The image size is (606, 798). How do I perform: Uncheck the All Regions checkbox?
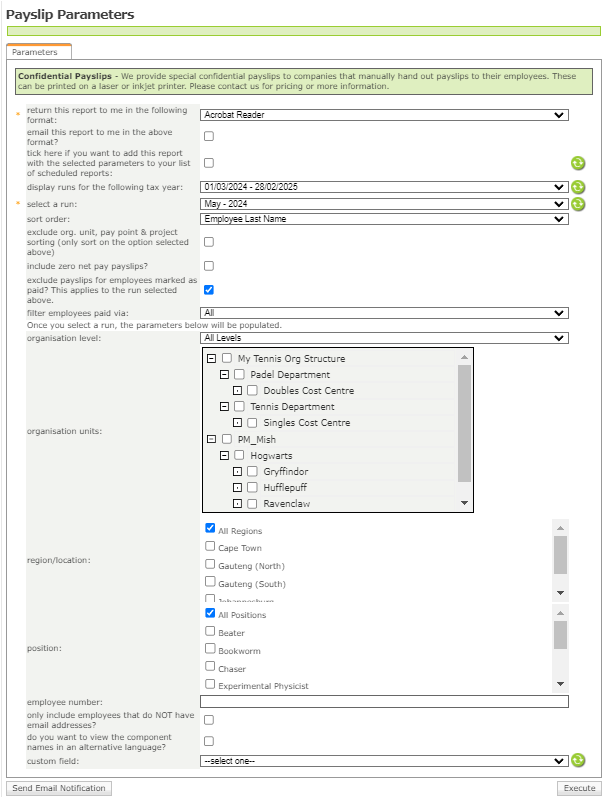point(210,528)
